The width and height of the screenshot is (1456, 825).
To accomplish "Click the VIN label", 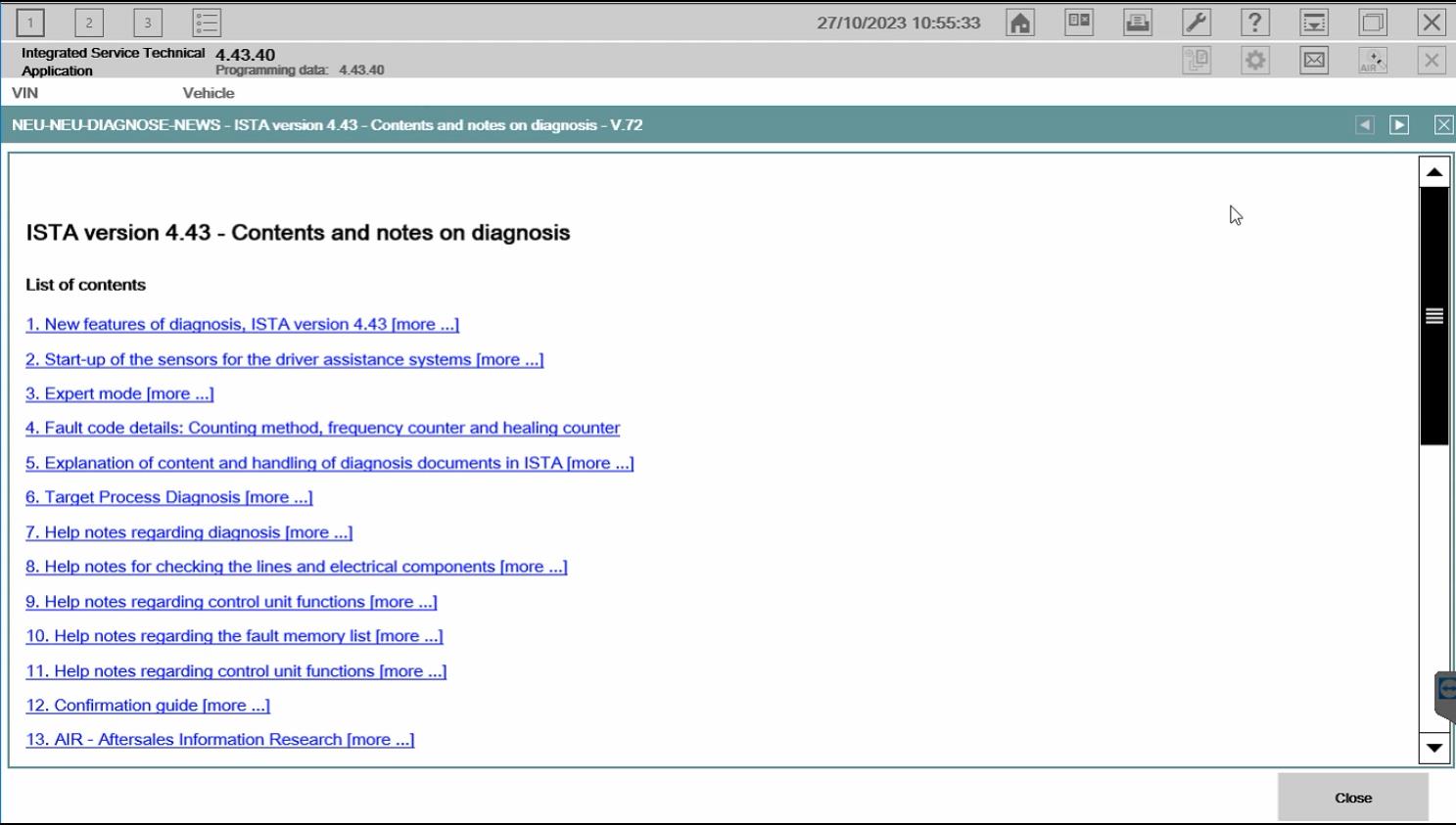I will click(x=24, y=93).
